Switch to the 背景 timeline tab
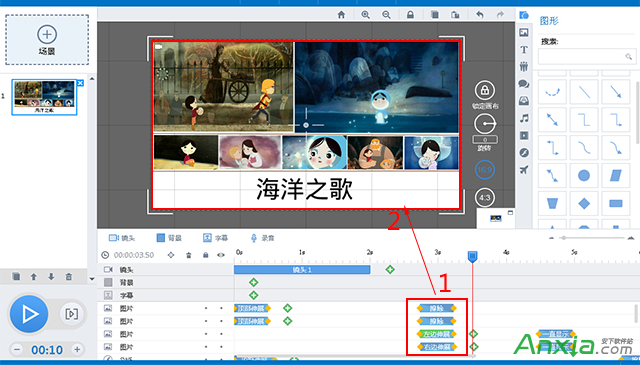The image size is (640, 365). coord(169,238)
